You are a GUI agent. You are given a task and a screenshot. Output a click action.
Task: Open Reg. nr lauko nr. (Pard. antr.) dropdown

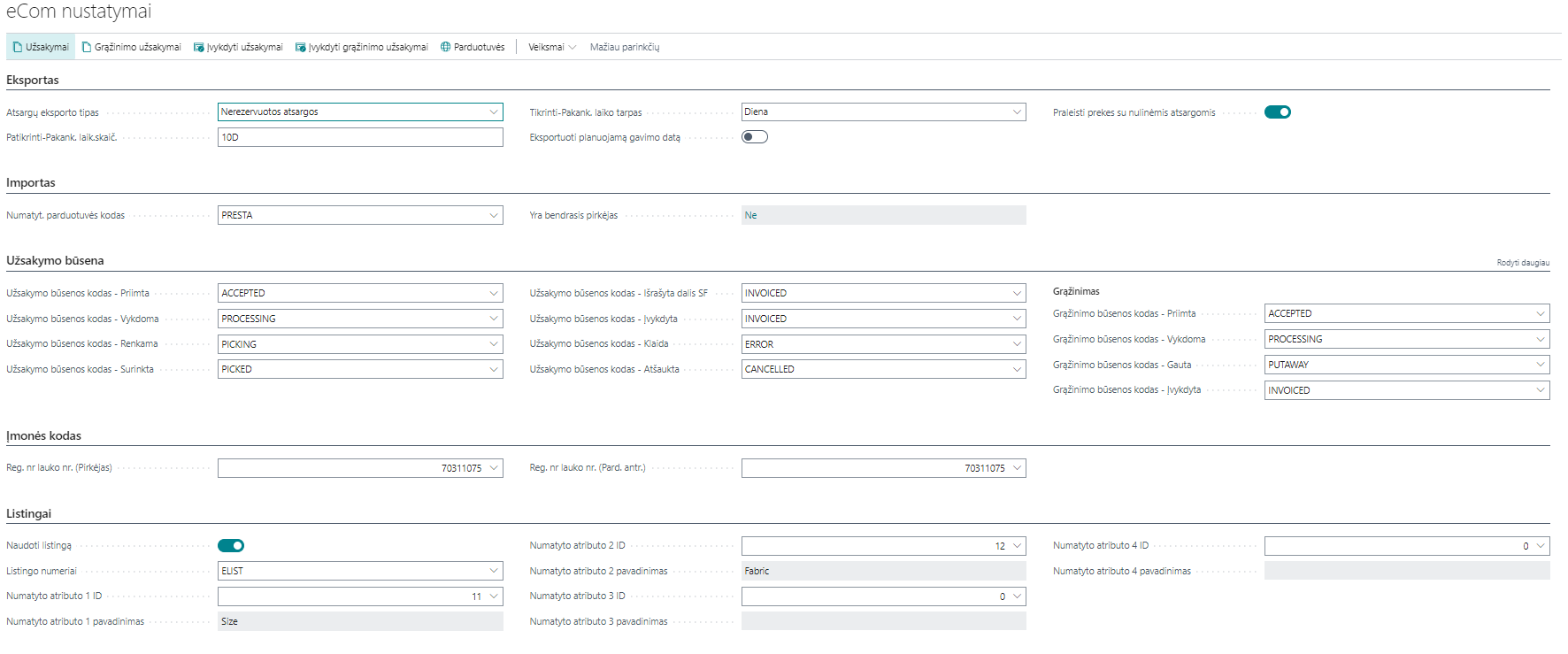1017,467
